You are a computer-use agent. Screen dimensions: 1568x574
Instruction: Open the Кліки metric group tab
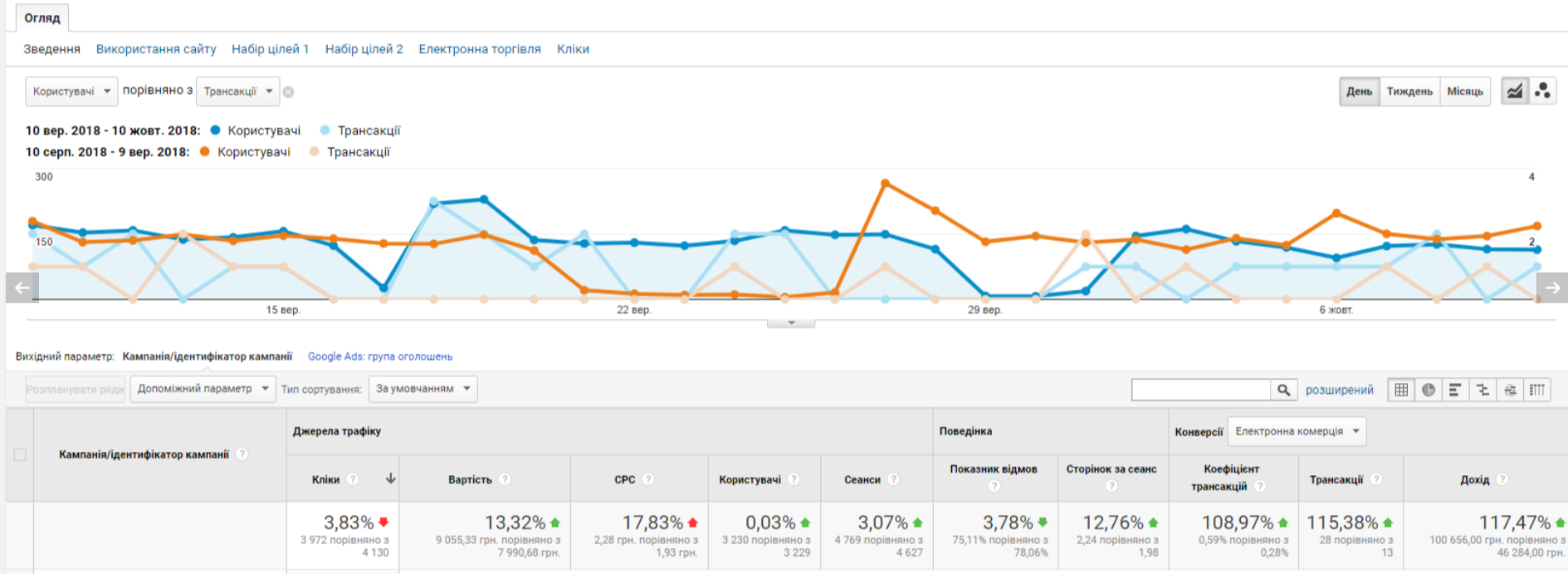coord(573,49)
